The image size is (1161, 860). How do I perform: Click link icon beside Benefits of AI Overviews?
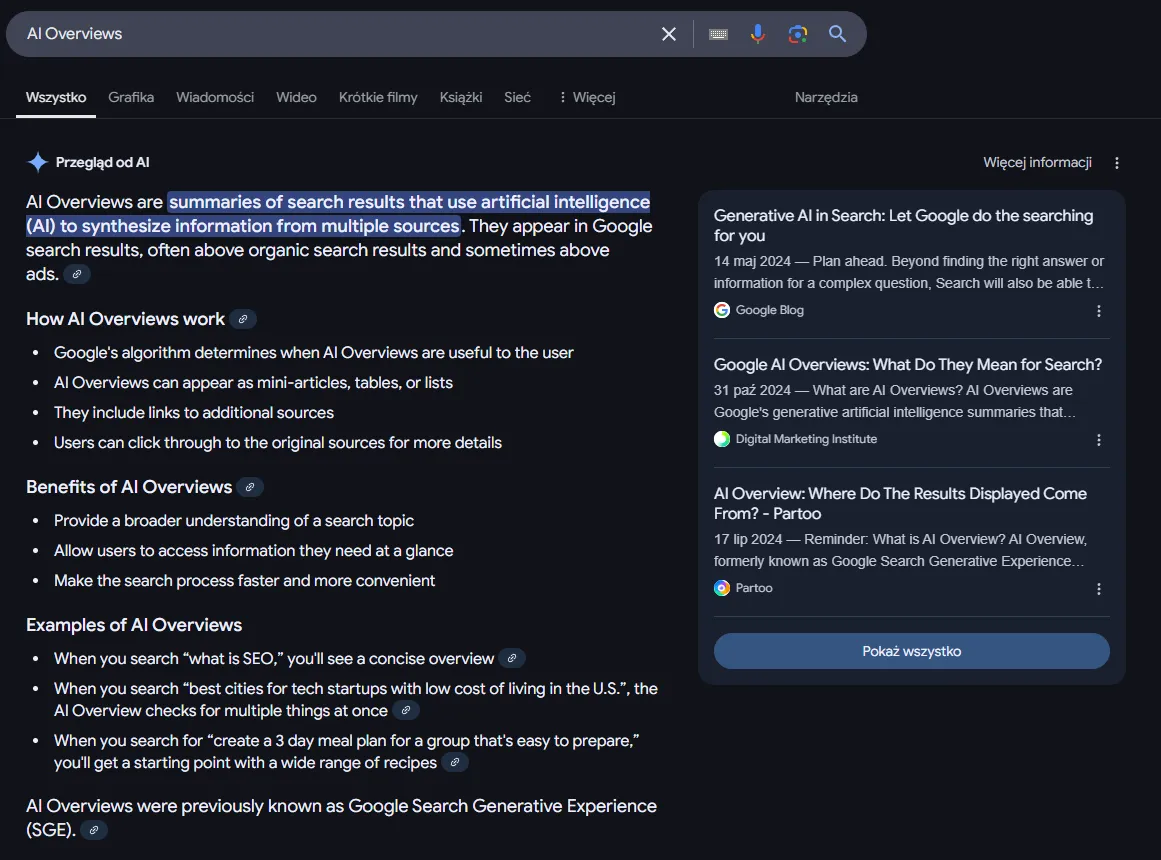pyautogui.click(x=250, y=487)
